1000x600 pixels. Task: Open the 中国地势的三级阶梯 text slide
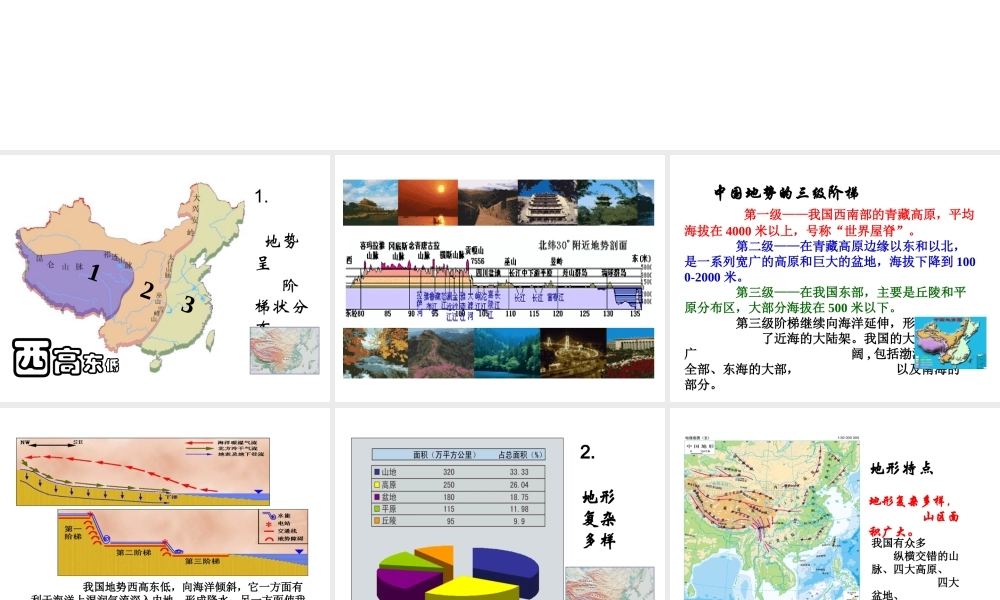pos(835,278)
